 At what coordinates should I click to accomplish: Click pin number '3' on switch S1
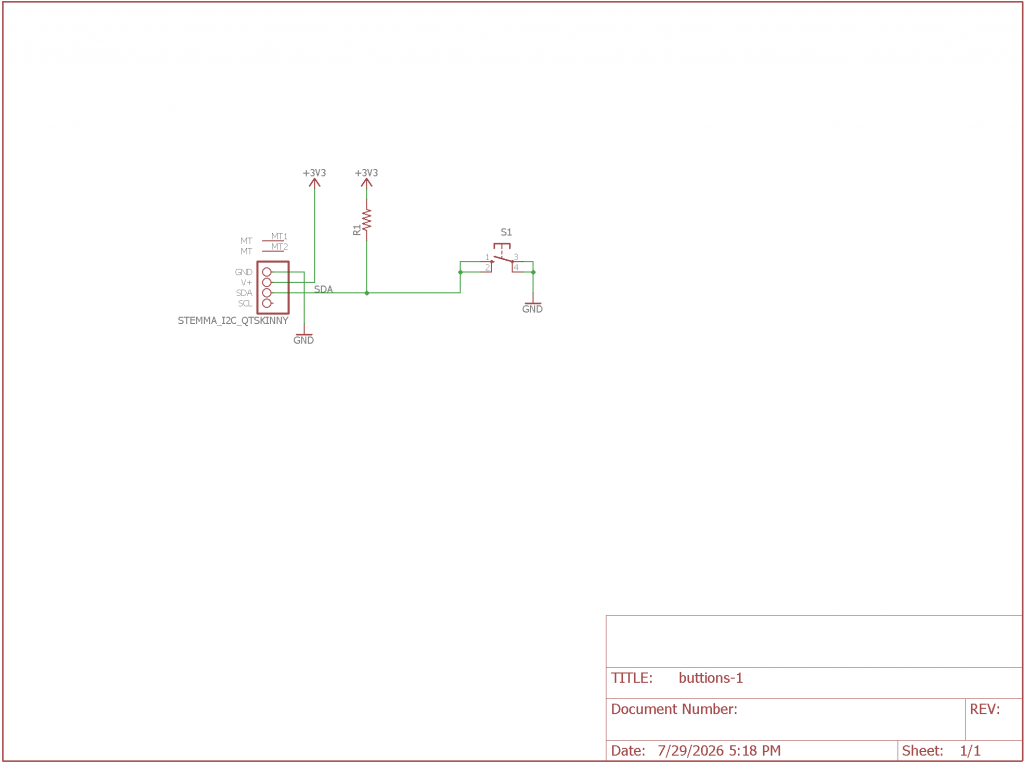click(516, 257)
